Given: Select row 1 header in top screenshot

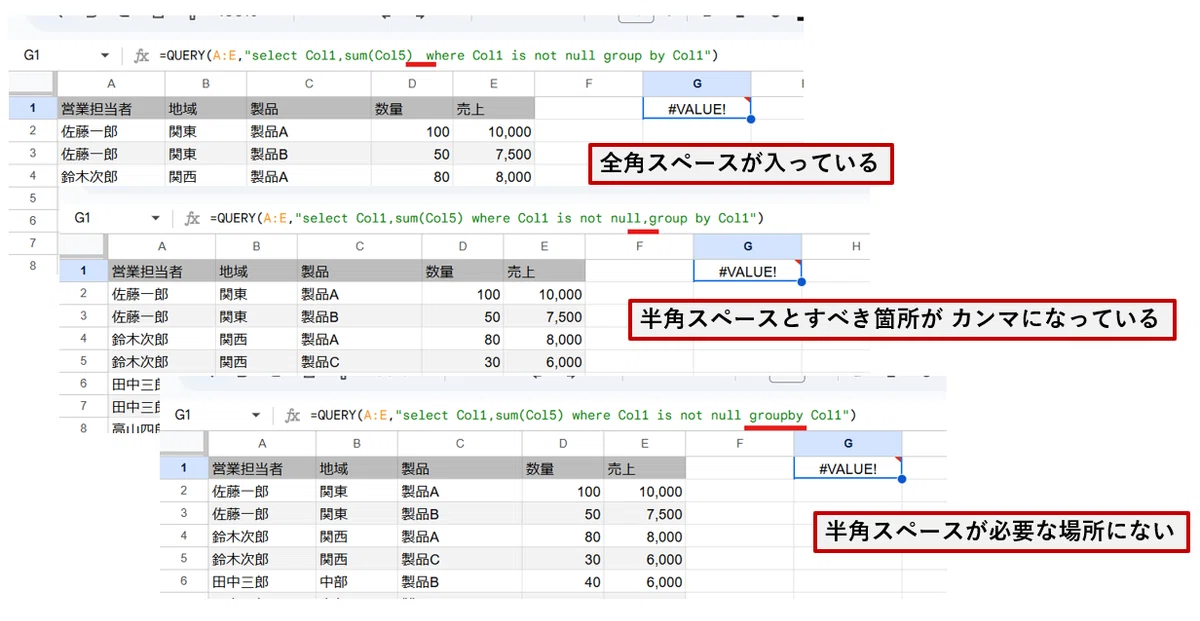Looking at the screenshot, I should [x=32, y=108].
